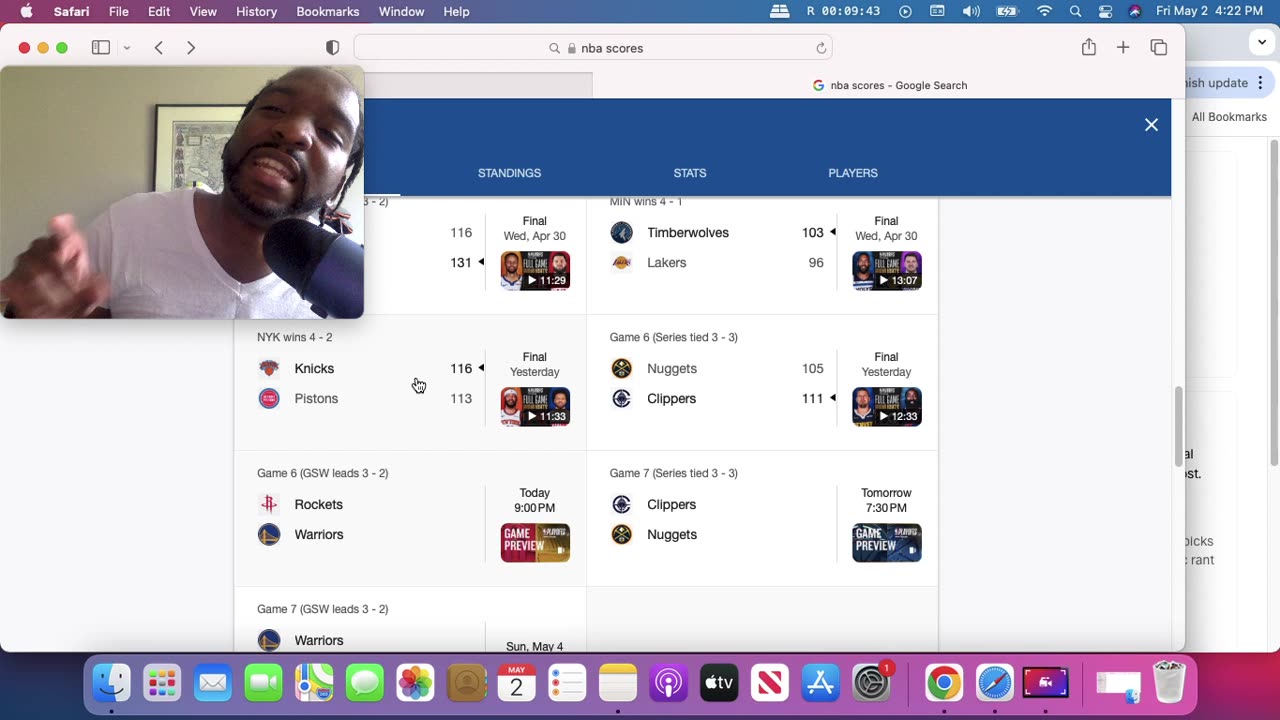Screen dimensions: 1280x720
Task: Open Safari privacy shield report
Action: point(333,48)
